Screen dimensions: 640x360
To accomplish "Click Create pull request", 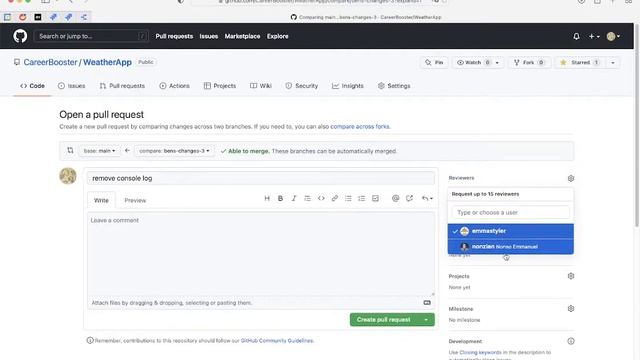I will (x=384, y=320).
